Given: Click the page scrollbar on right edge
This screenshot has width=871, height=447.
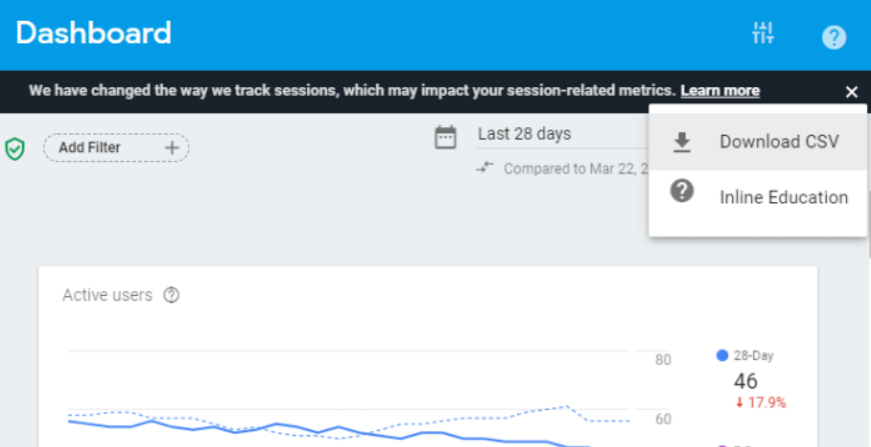Looking at the screenshot, I should pyautogui.click(x=869, y=224).
